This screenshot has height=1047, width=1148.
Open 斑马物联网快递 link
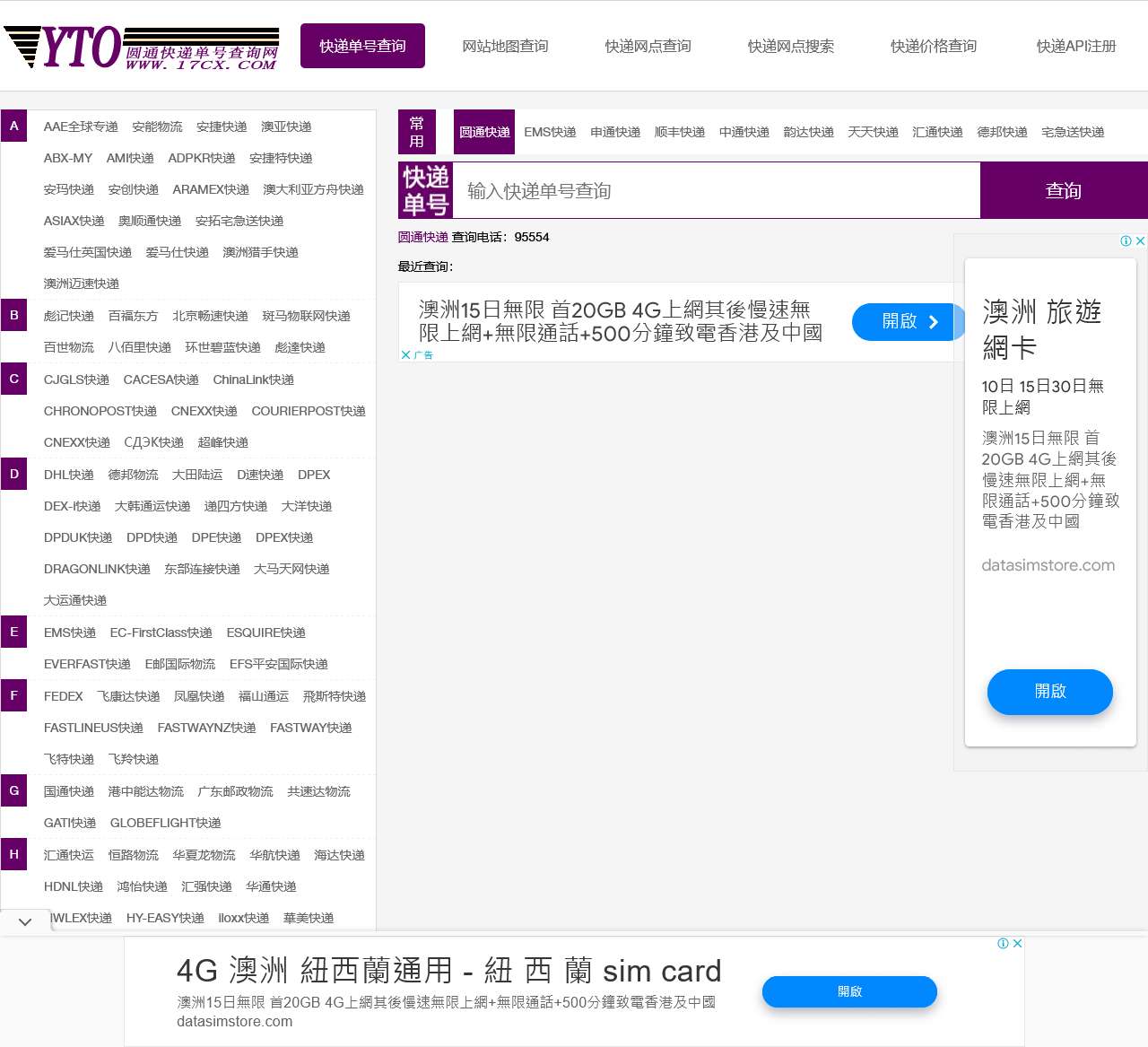[x=306, y=316]
